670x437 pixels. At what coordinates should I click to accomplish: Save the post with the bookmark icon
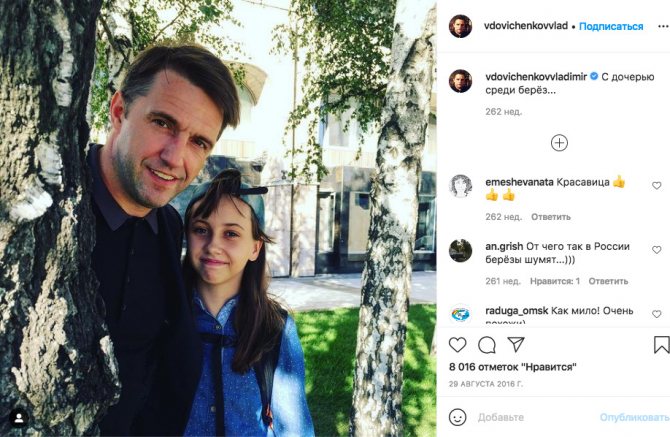click(661, 345)
